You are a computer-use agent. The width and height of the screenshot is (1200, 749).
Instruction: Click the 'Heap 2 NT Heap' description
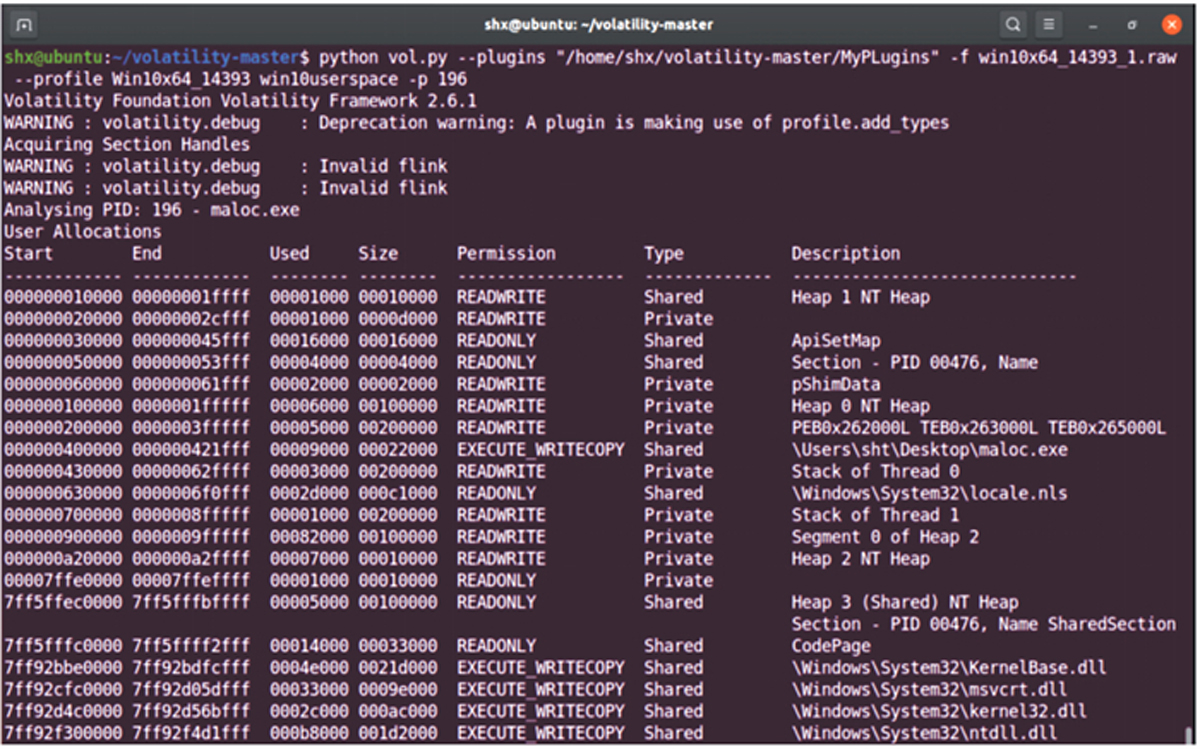pyautogui.click(x=860, y=559)
